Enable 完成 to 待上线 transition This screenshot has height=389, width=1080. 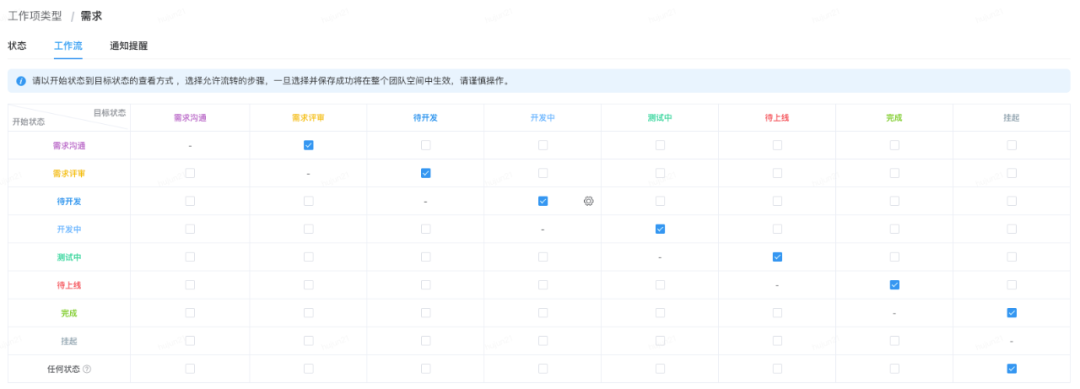(777, 313)
